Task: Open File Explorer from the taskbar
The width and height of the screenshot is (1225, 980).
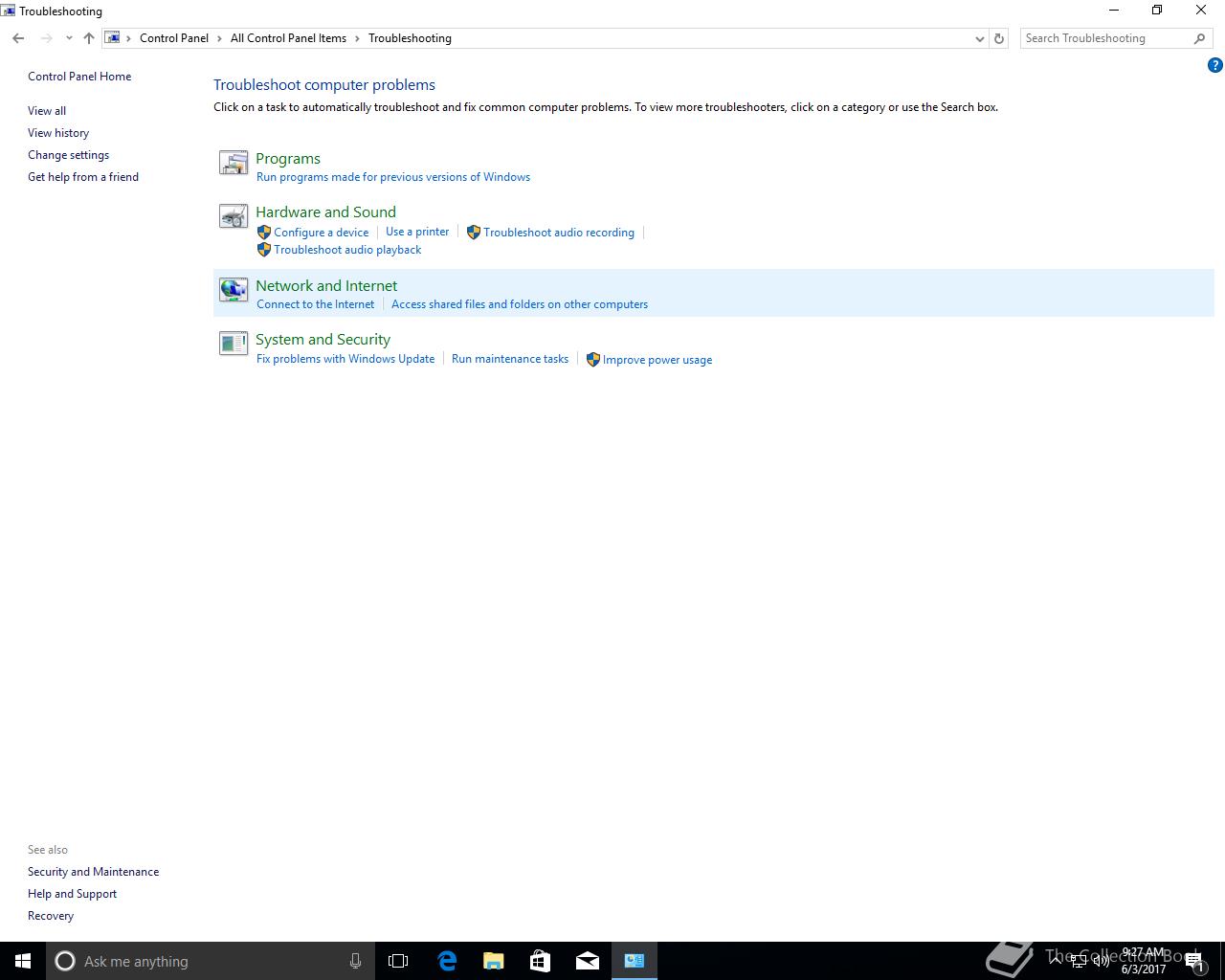Action: [x=494, y=961]
